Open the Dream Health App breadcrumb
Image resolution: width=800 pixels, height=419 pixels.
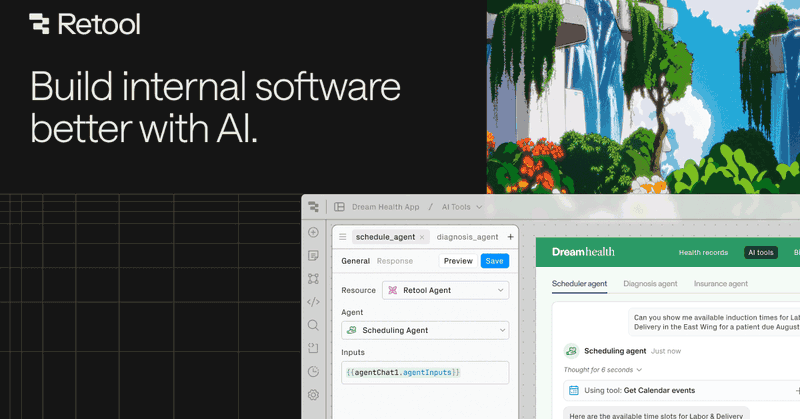(385, 207)
